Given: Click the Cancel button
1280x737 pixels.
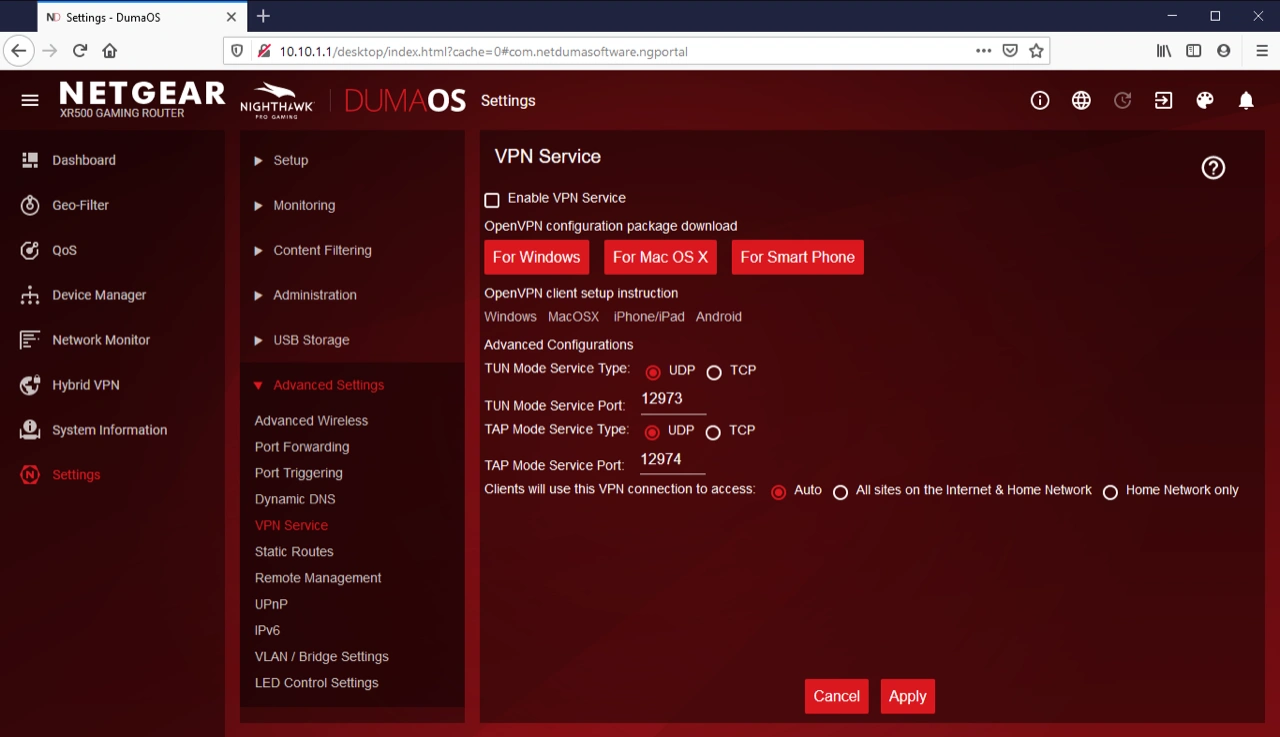Looking at the screenshot, I should click(x=837, y=696).
